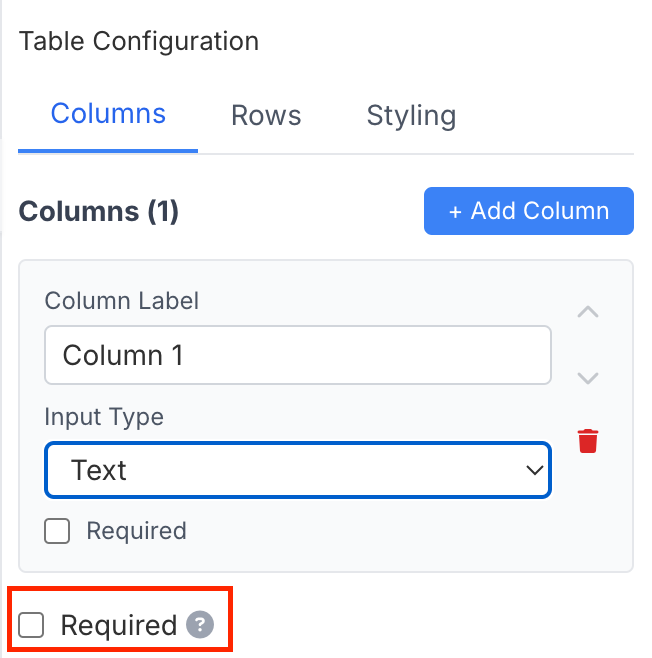This screenshot has width=652, height=658.
Task: Click the Columns (1) section heading
Action: click(99, 212)
